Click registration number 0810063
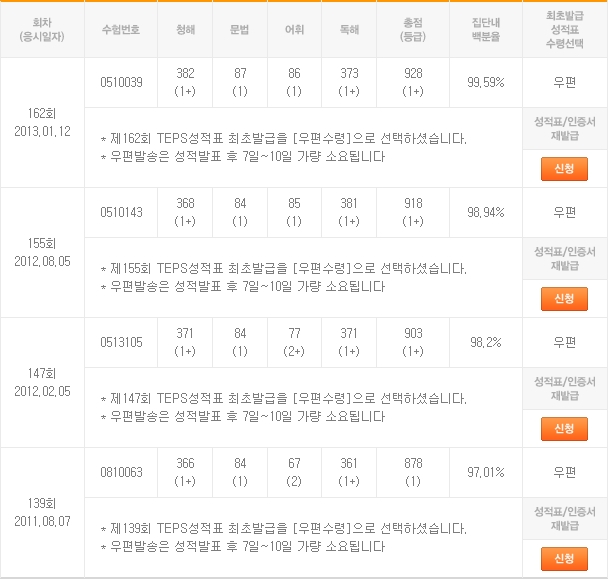 122,472
